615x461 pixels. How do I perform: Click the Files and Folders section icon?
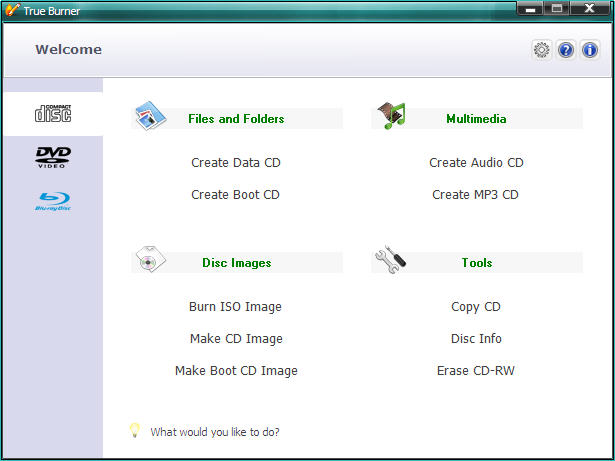point(151,116)
